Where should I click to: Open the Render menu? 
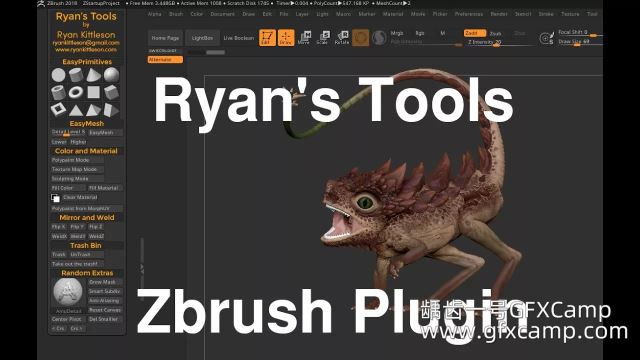[x=499, y=14]
